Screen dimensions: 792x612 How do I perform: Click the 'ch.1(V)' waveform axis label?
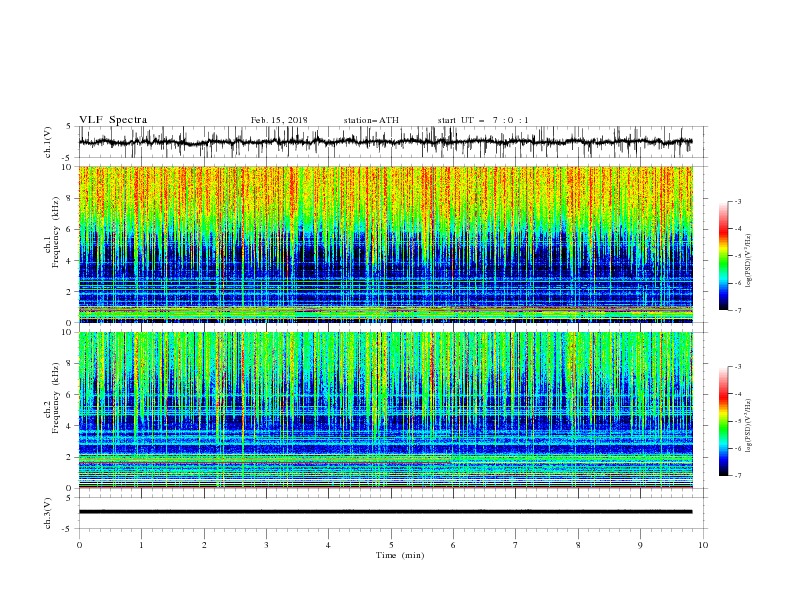(x=48, y=142)
